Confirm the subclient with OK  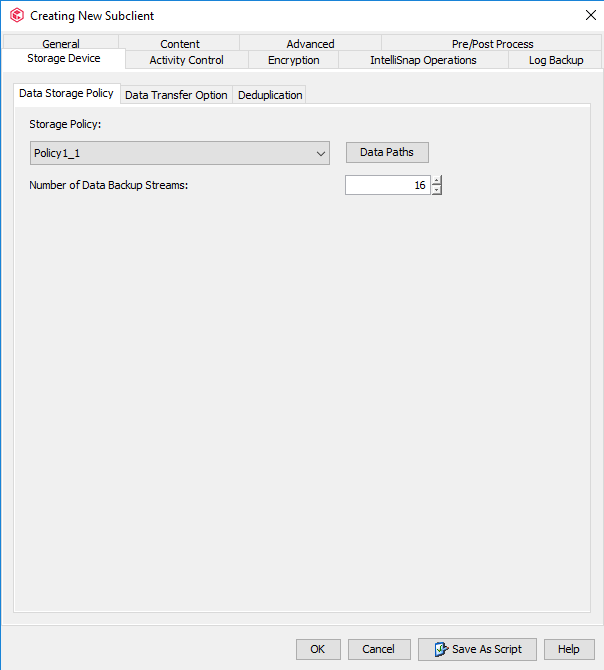click(x=318, y=649)
